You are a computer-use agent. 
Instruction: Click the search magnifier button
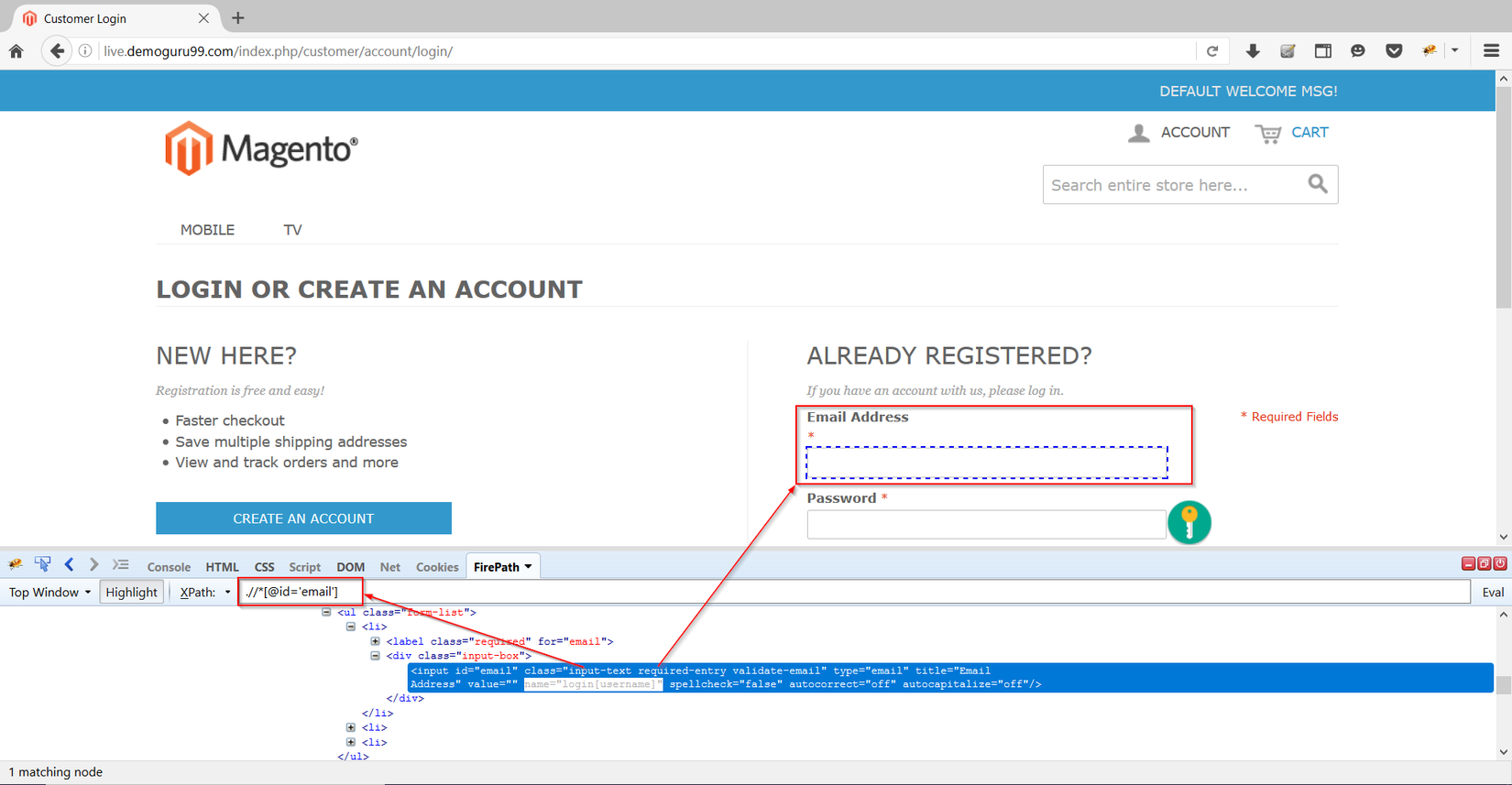(x=1318, y=184)
